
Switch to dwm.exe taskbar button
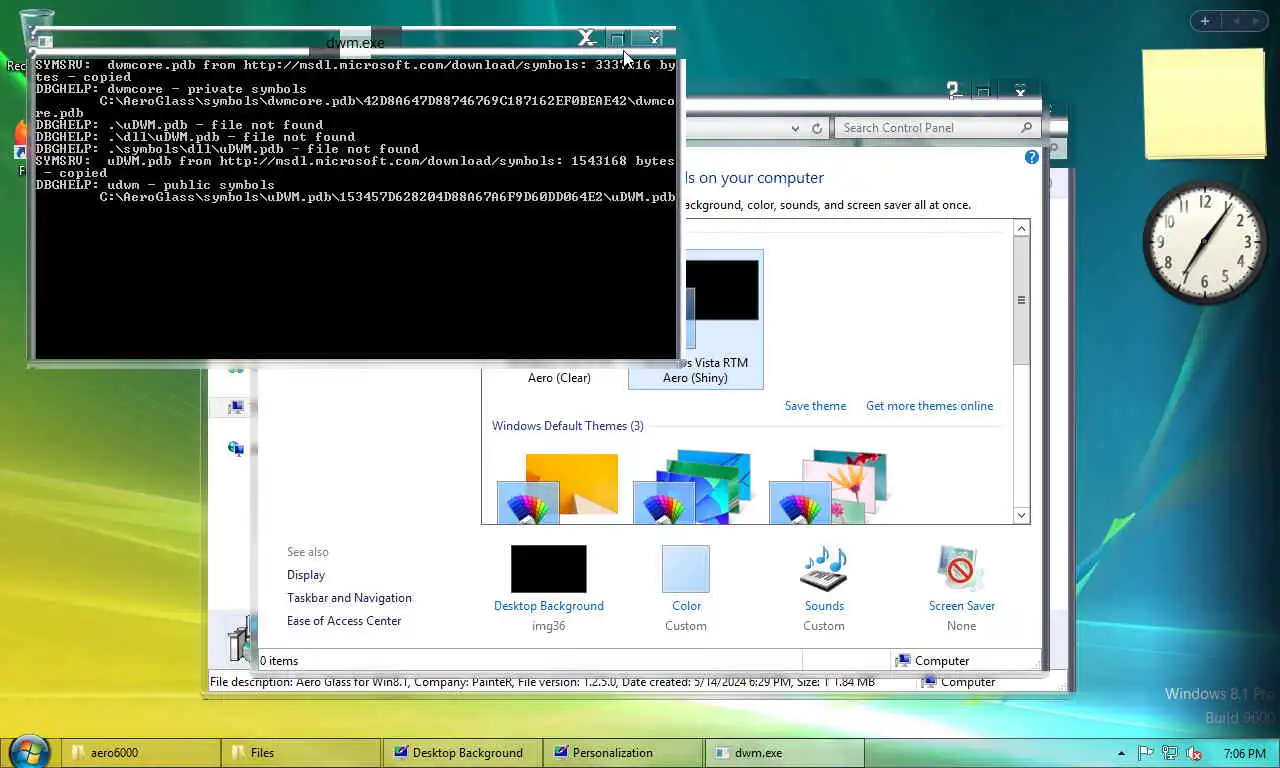784,753
